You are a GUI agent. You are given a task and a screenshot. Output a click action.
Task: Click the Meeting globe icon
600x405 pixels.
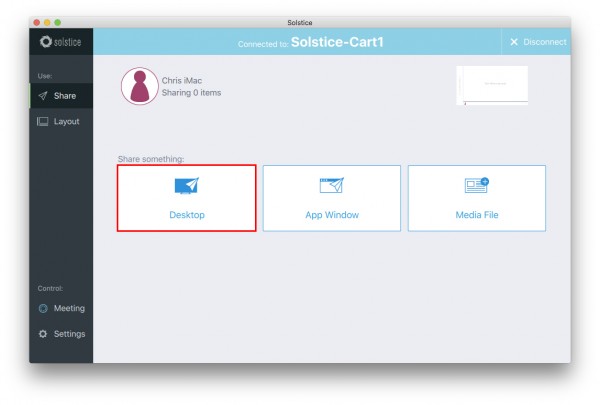tap(43, 308)
